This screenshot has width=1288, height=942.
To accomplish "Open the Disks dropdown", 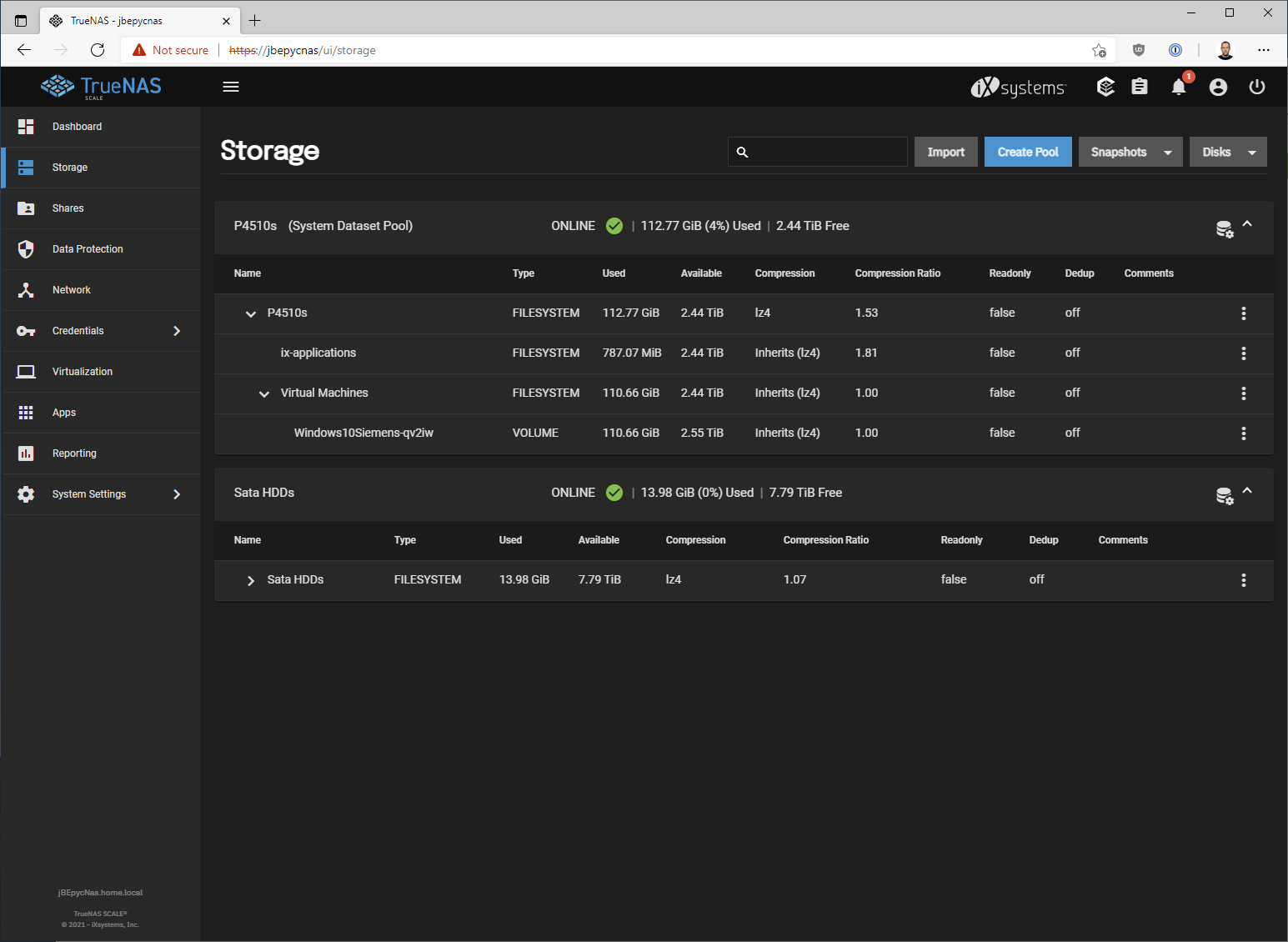I will pyautogui.click(x=1227, y=152).
